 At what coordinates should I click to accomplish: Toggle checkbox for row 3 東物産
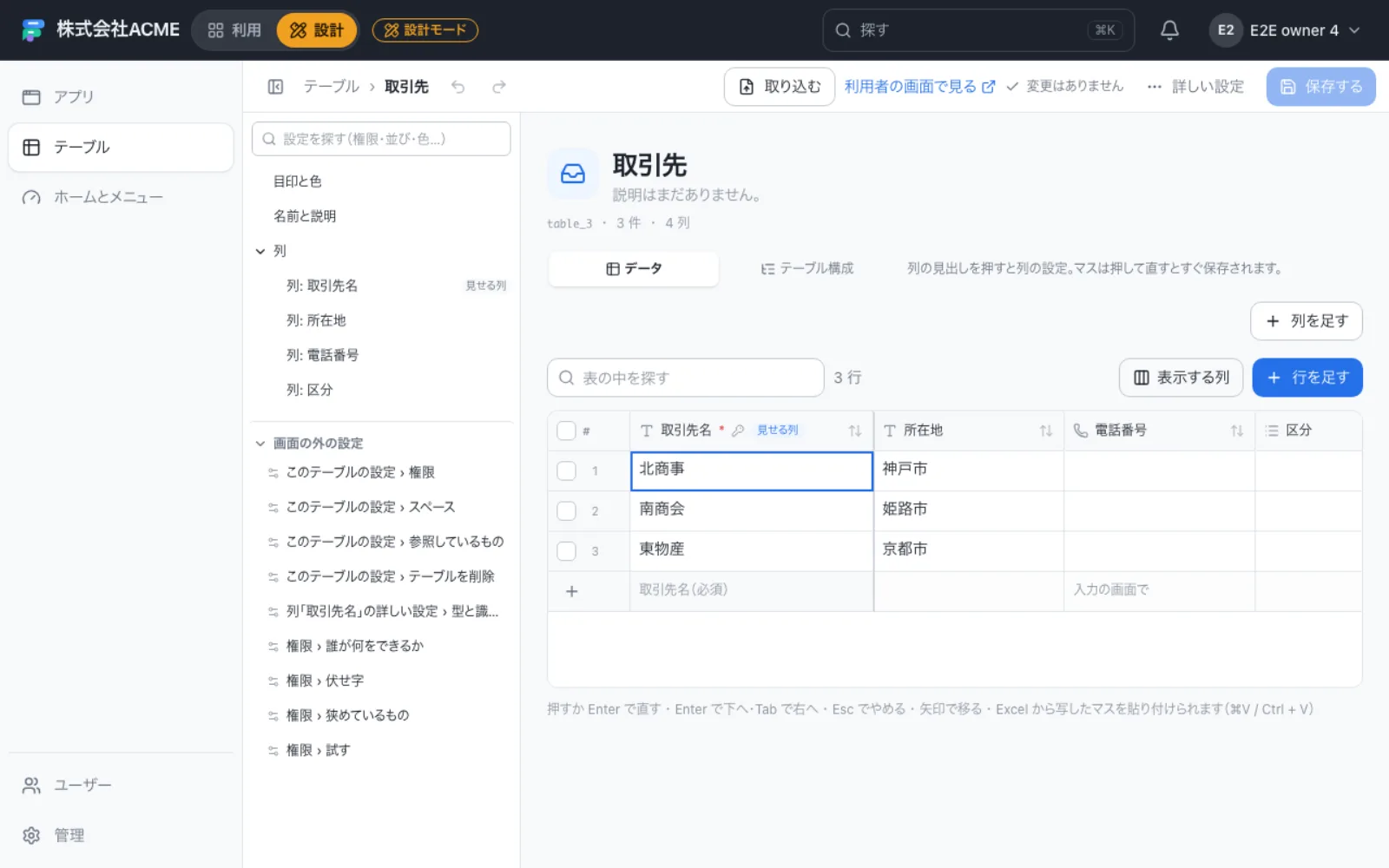click(566, 551)
